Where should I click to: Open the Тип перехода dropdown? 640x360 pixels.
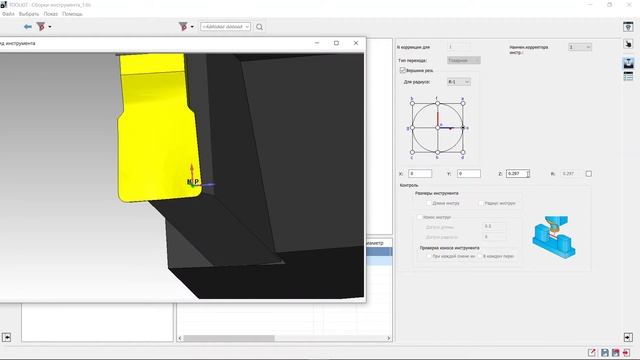pos(464,60)
